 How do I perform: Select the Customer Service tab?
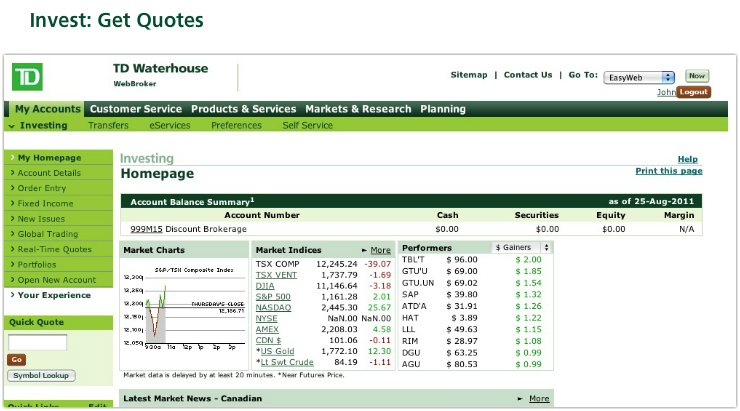[135, 109]
